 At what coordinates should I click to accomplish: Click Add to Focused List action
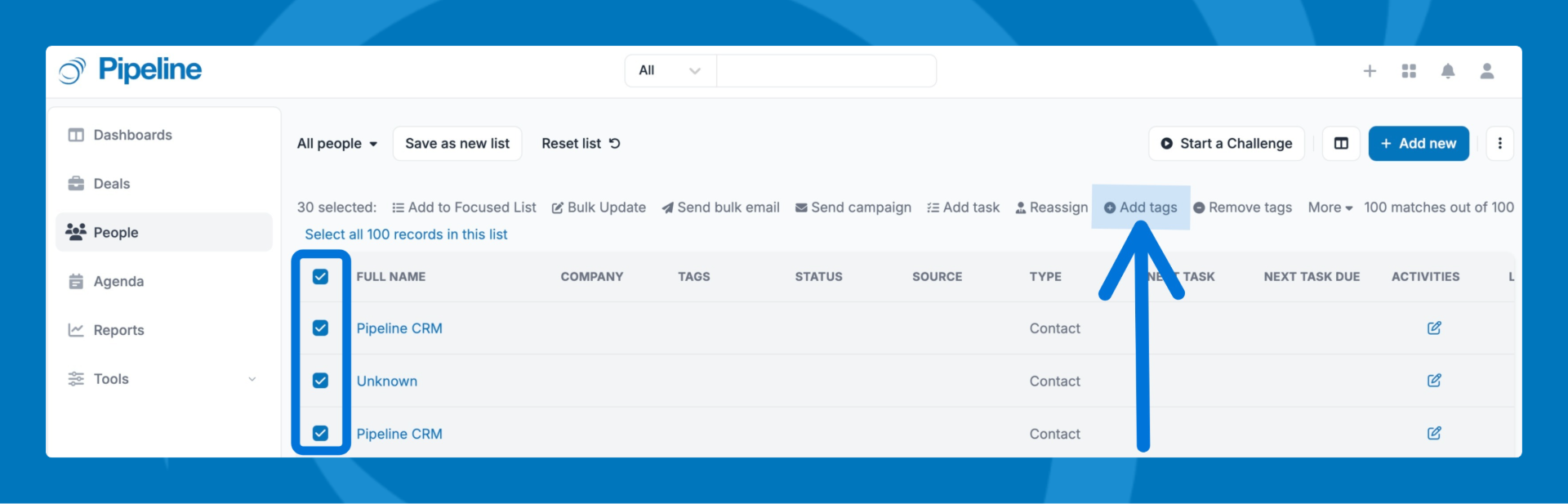[464, 207]
